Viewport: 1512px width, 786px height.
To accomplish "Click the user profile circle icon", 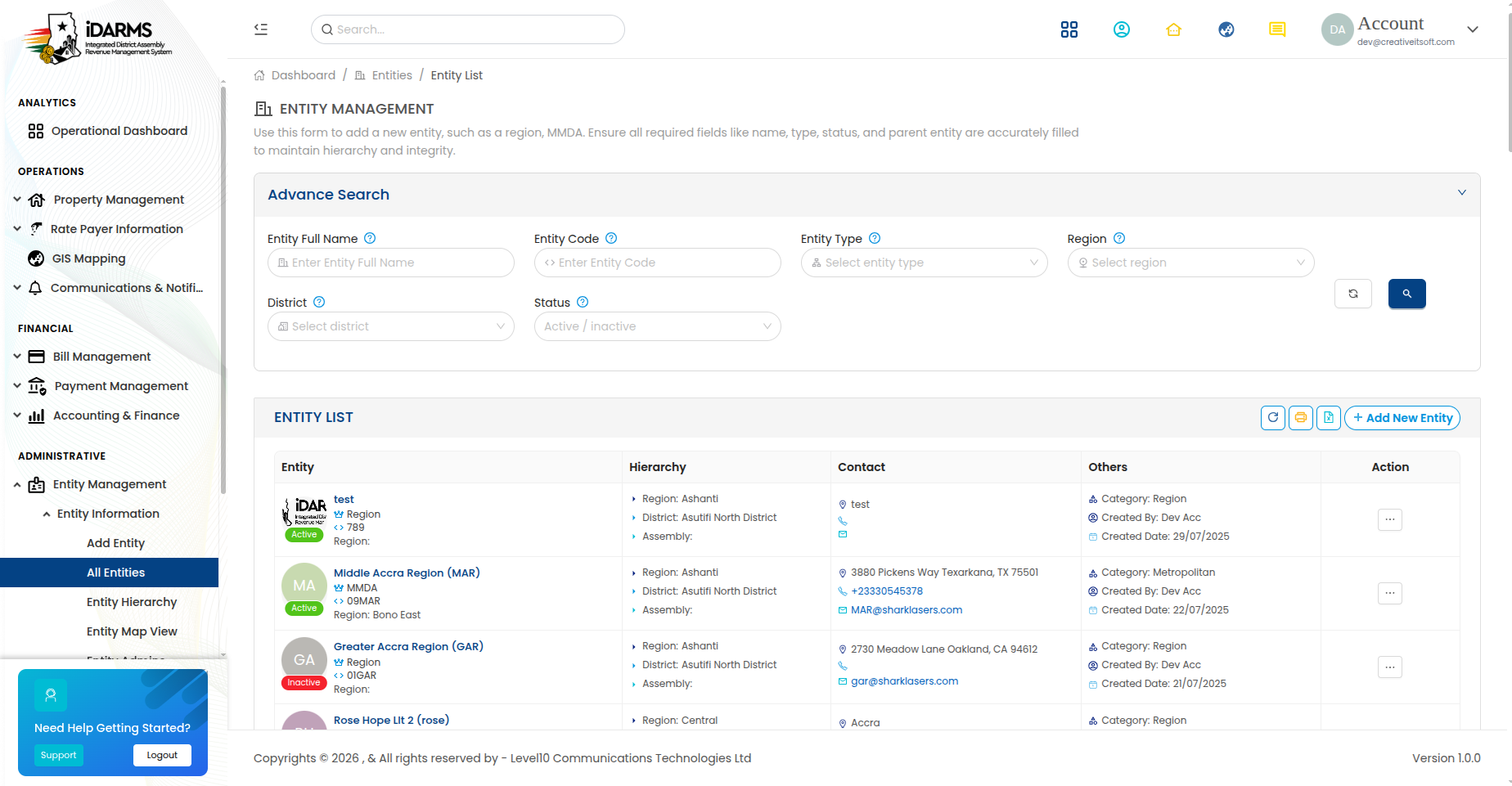I will (x=1122, y=29).
